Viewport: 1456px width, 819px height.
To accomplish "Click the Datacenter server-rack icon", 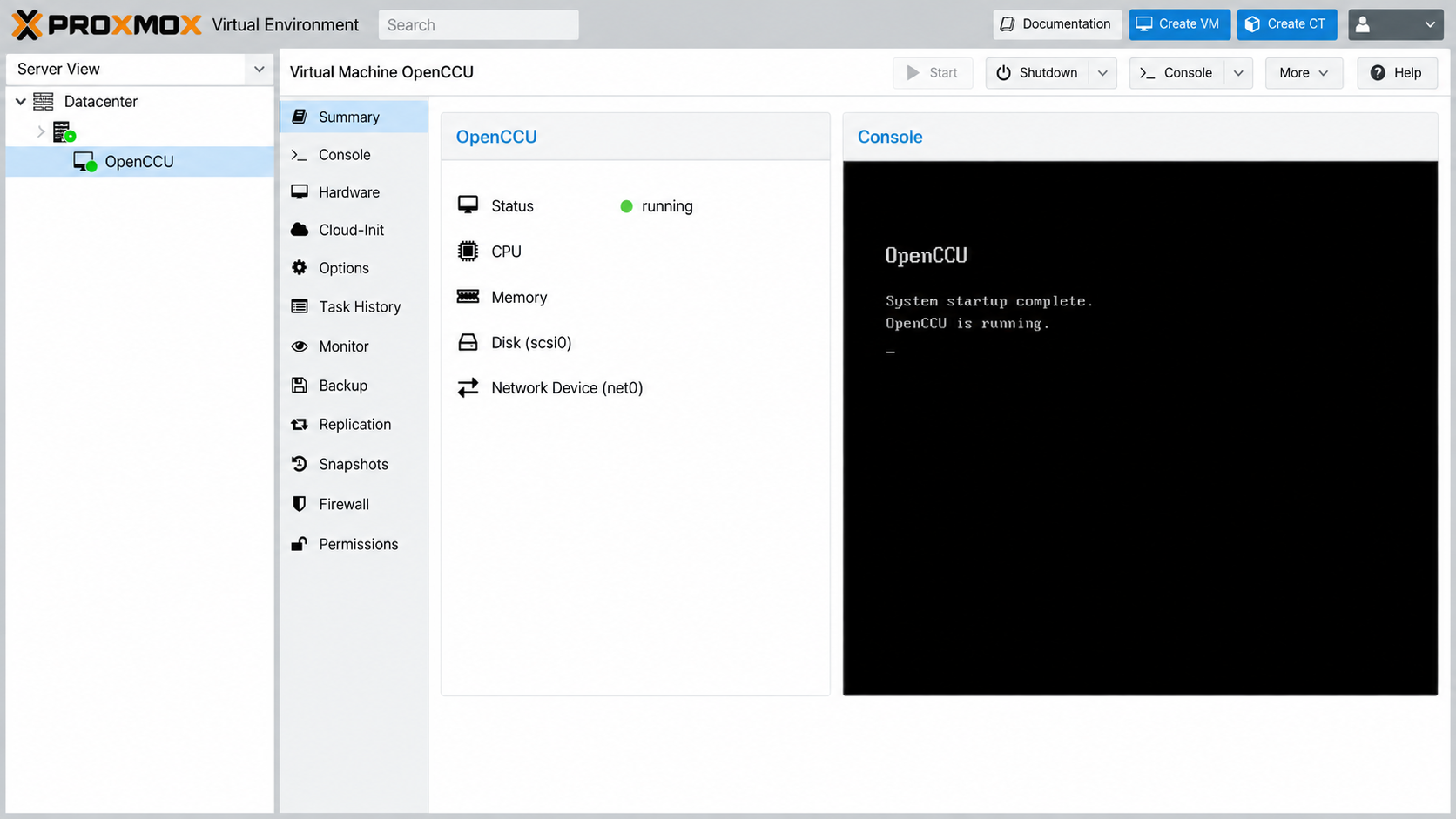I will point(44,102).
